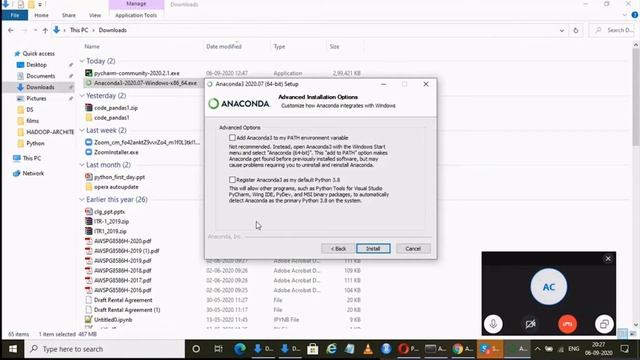Collapse Earlier this year (26) group
Screen dimensions: 640x360
[x=82, y=200]
